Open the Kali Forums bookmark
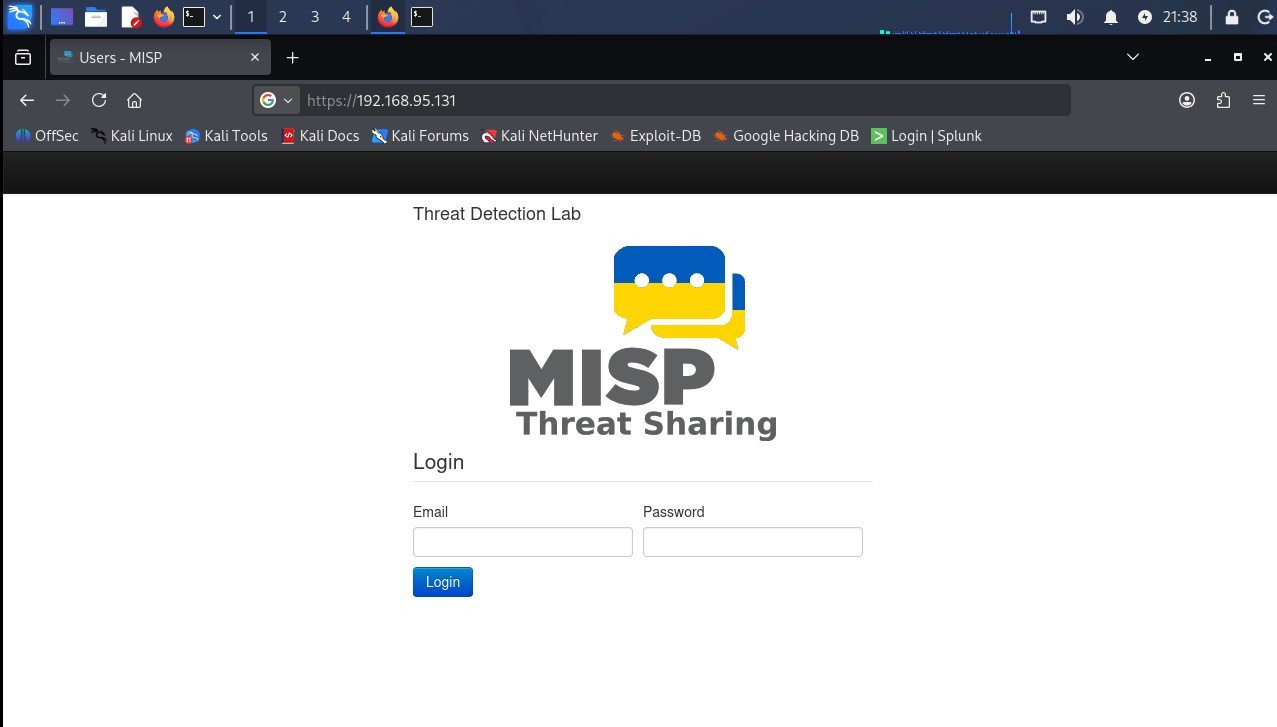Screen dimensions: 1277x727 click(x=420, y=136)
